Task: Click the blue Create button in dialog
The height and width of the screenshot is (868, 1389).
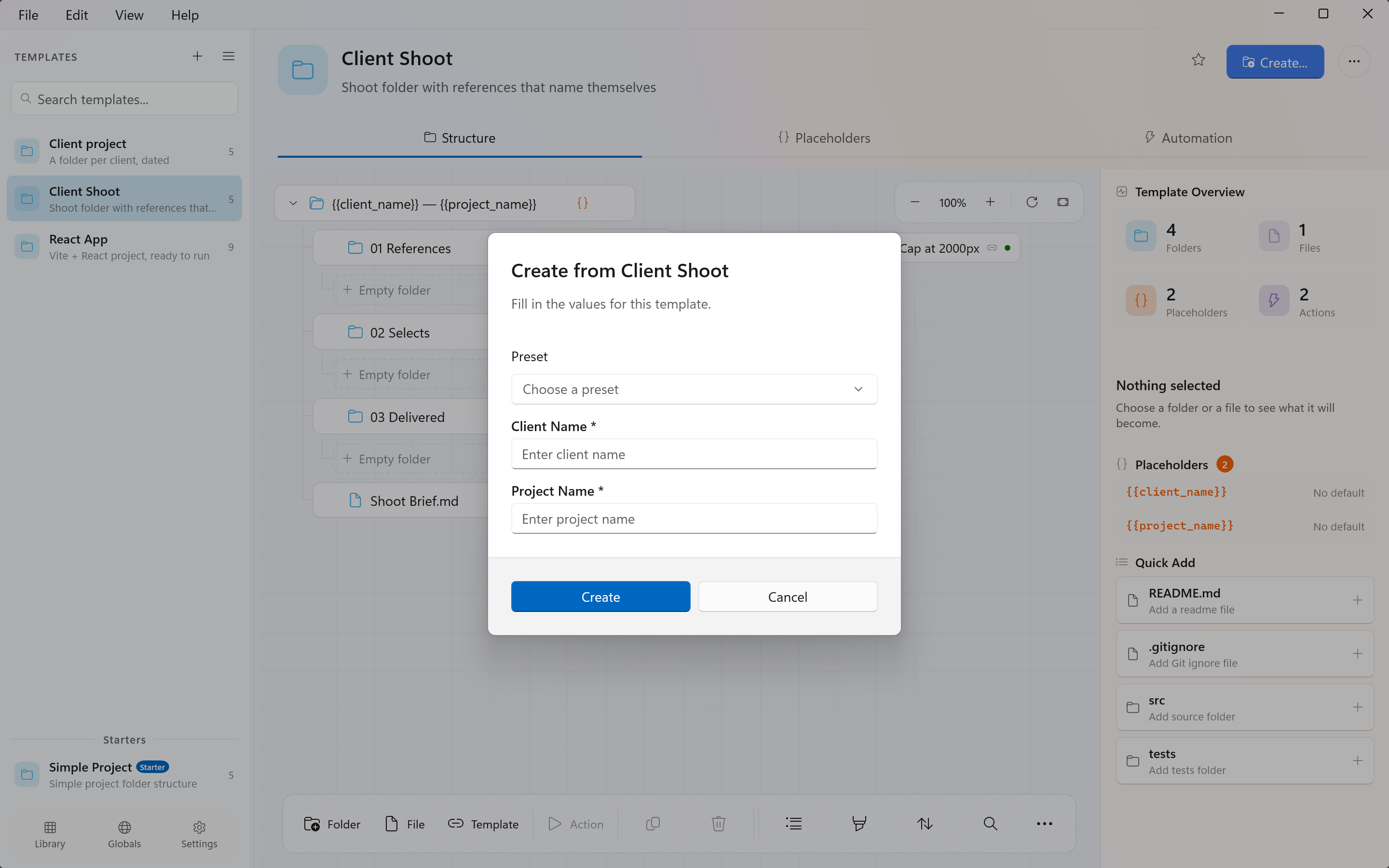Action: pyautogui.click(x=600, y=597)
